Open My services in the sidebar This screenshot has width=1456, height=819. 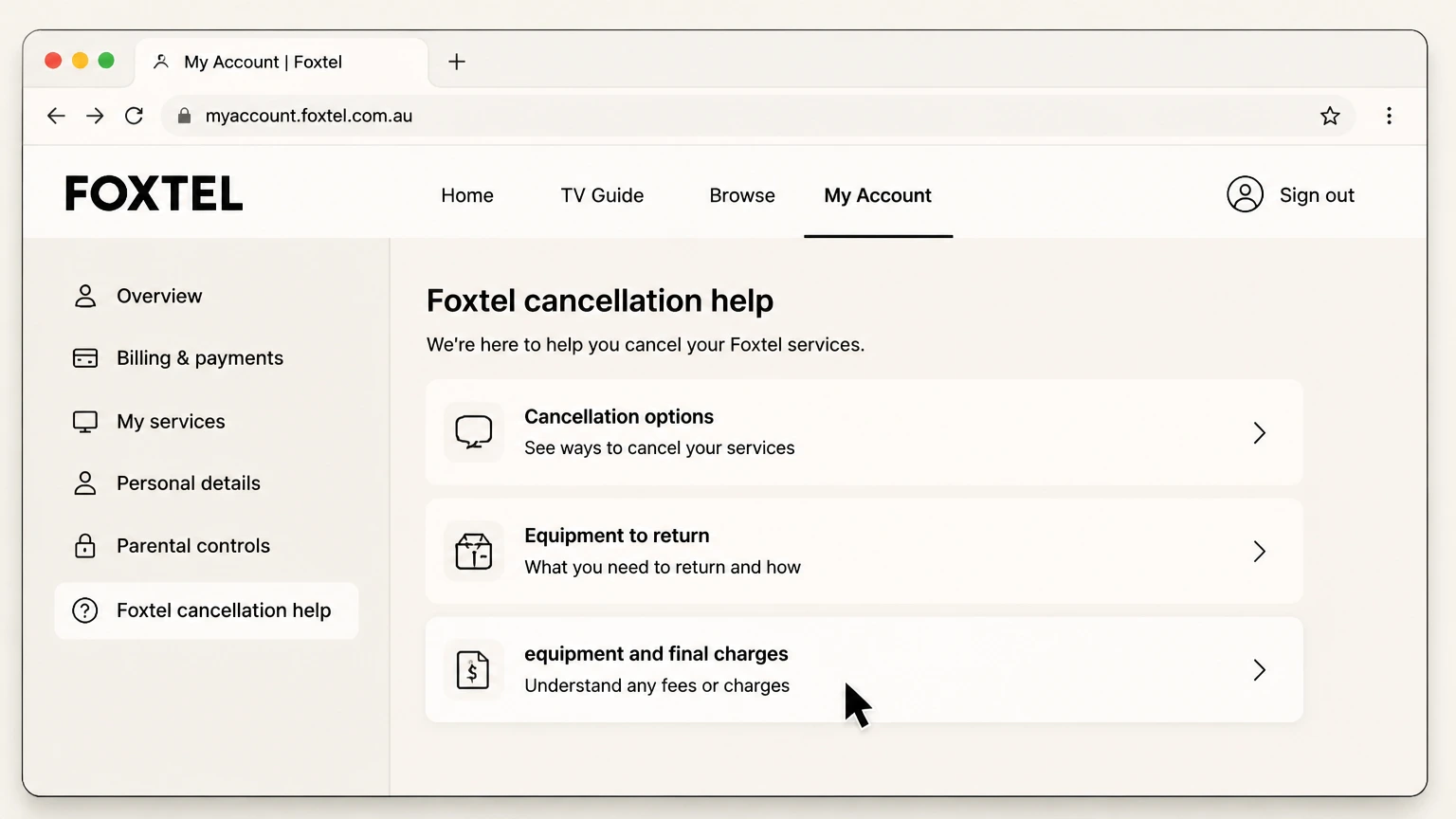171,422
